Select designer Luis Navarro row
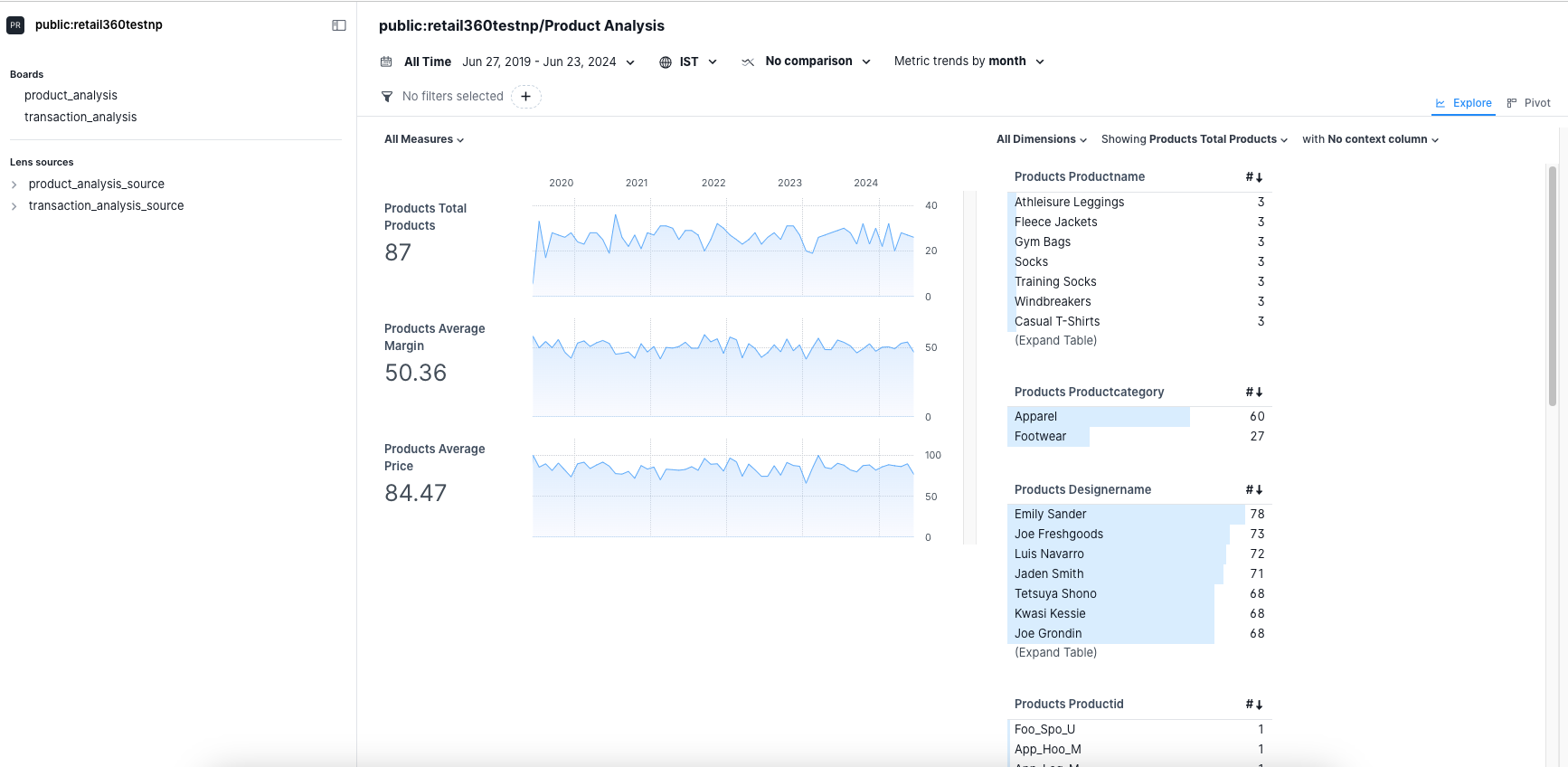1568x767 pixels. tap(1139, 554)
